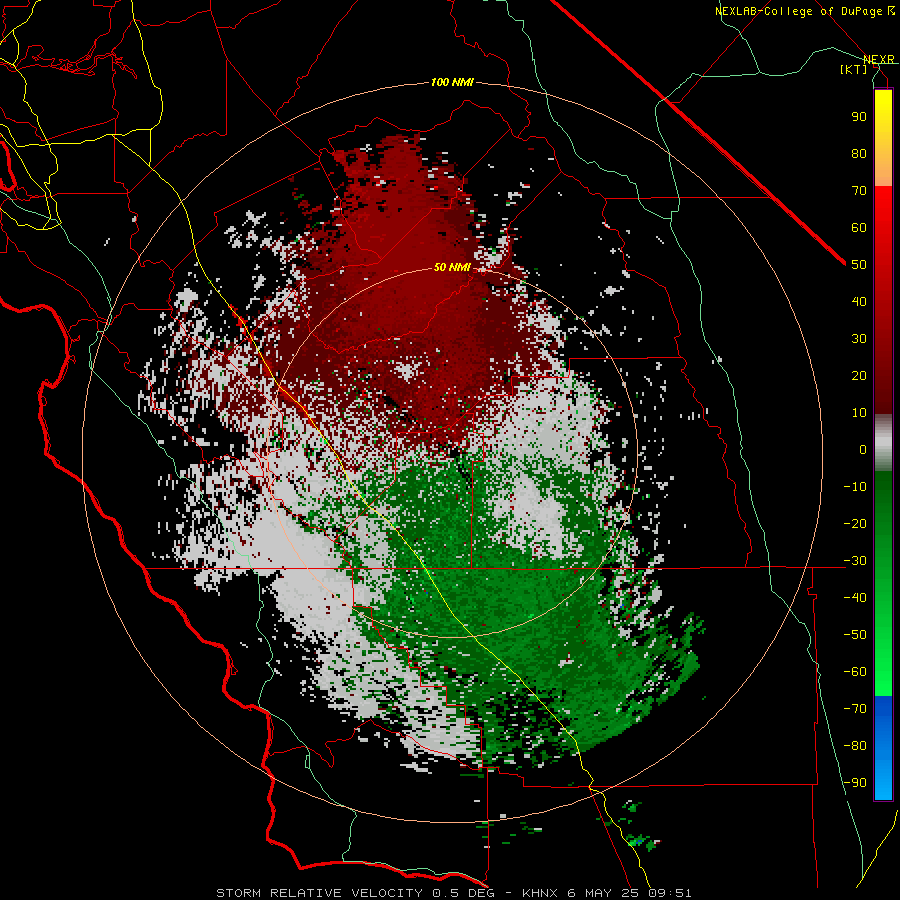
Task: Click the -40 value on velocity scale
Action: pos(855,598)
